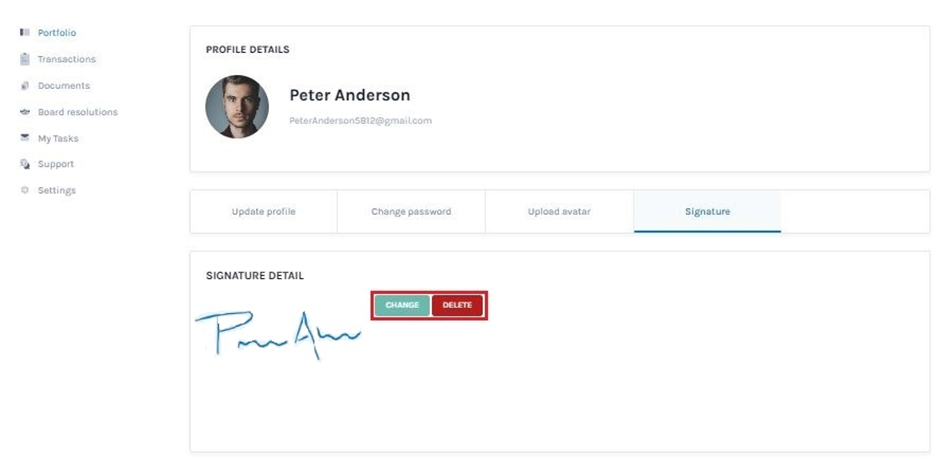Click the My Tasks envelope icon

click(x=25, y=138)
